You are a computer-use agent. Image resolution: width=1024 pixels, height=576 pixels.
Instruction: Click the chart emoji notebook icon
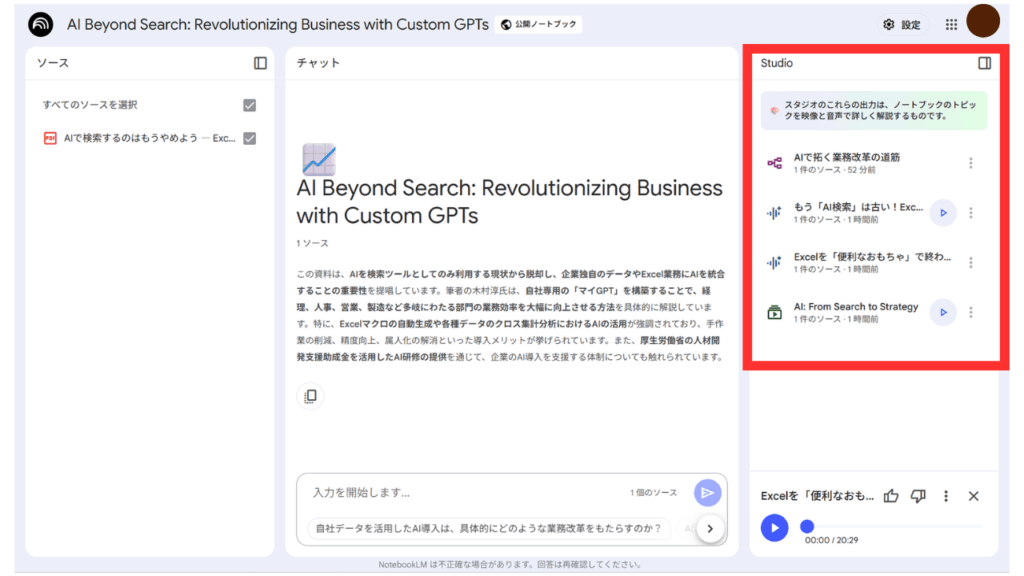coord(319,159)
